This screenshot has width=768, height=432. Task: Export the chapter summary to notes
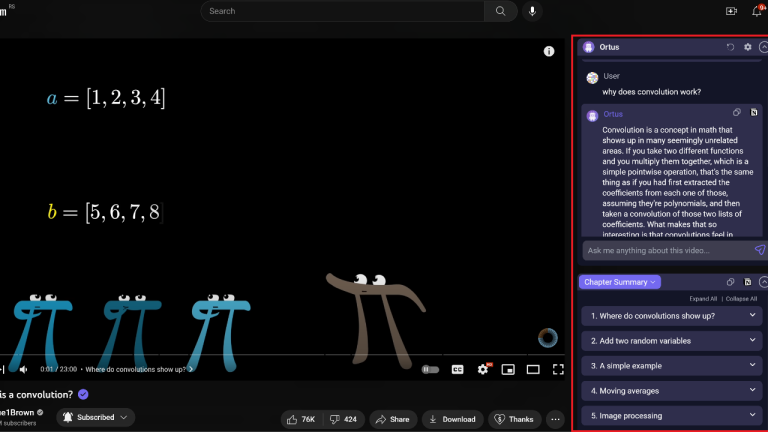point(747,282)
